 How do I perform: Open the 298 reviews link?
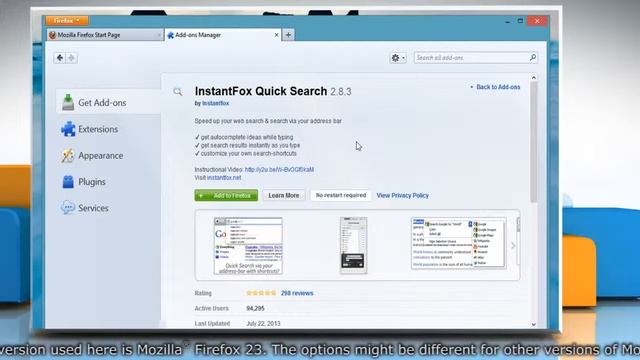click(297, 293)
